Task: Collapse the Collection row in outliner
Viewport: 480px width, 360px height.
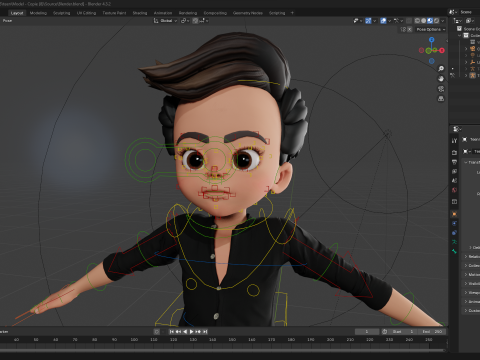Action: tap(460, 35)
